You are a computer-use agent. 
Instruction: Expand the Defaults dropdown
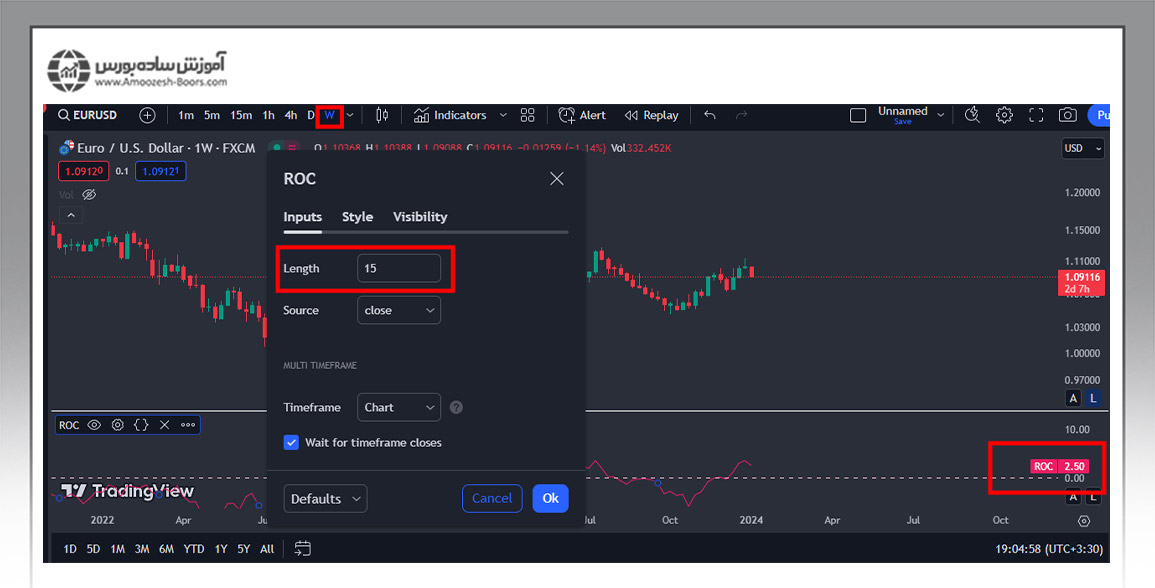click(325, 498)
